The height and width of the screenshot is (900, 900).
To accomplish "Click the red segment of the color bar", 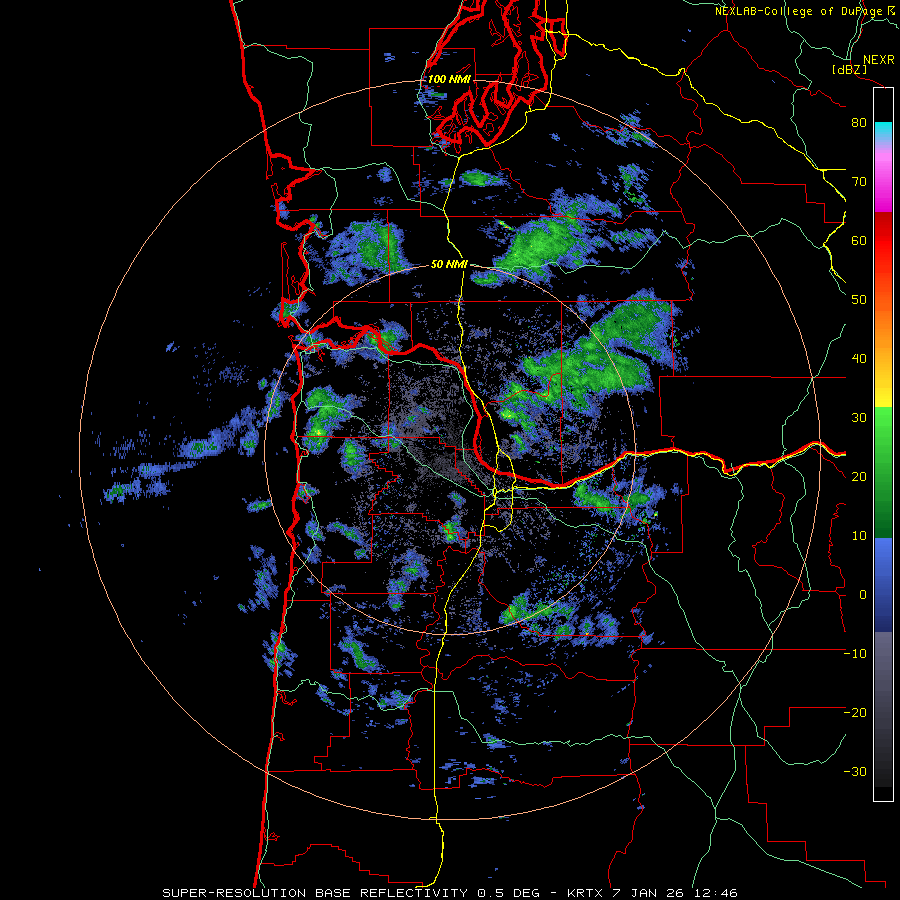I will point(883,241).
